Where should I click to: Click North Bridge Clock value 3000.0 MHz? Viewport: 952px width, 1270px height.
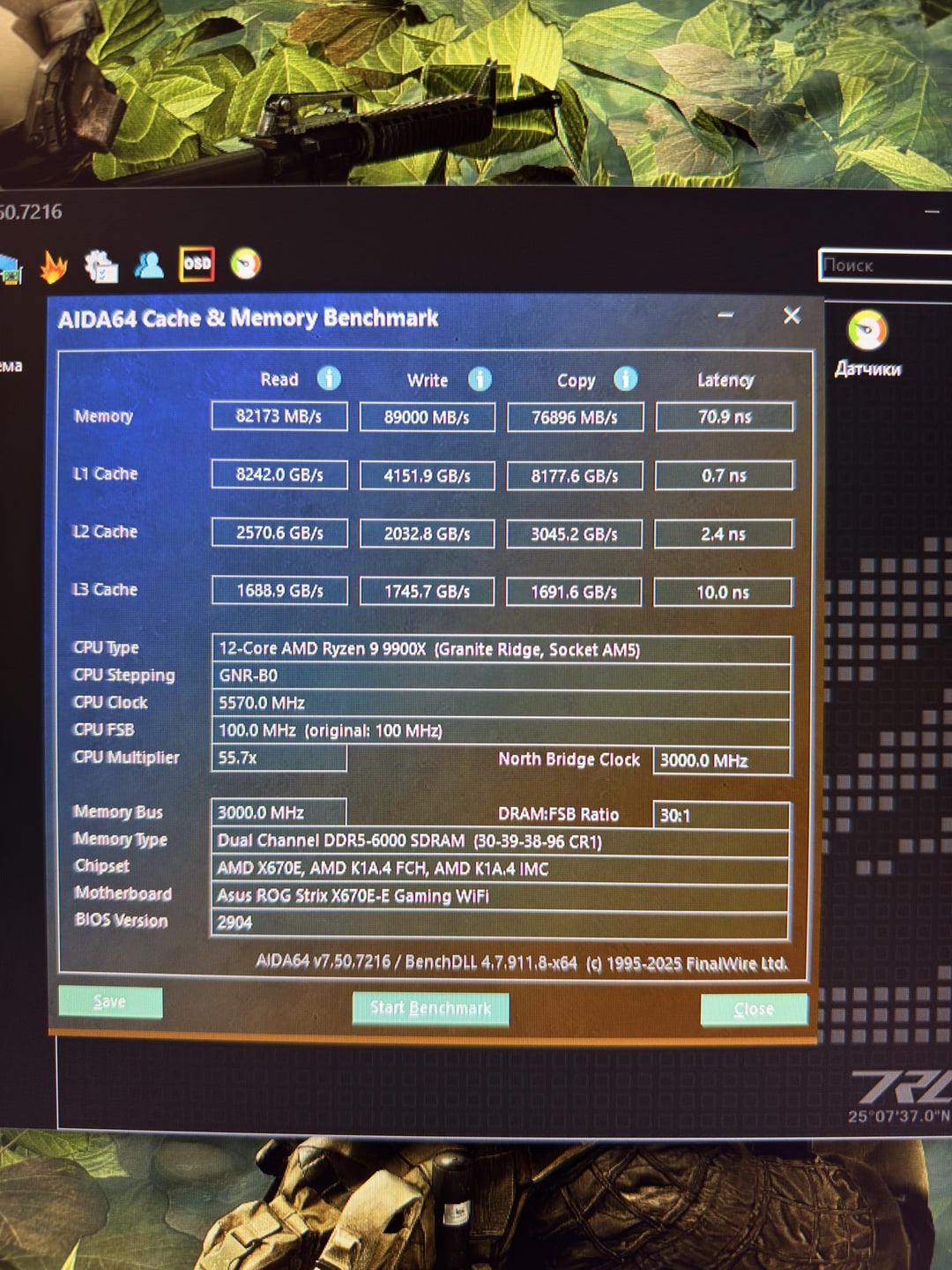[x=721, y=760]
